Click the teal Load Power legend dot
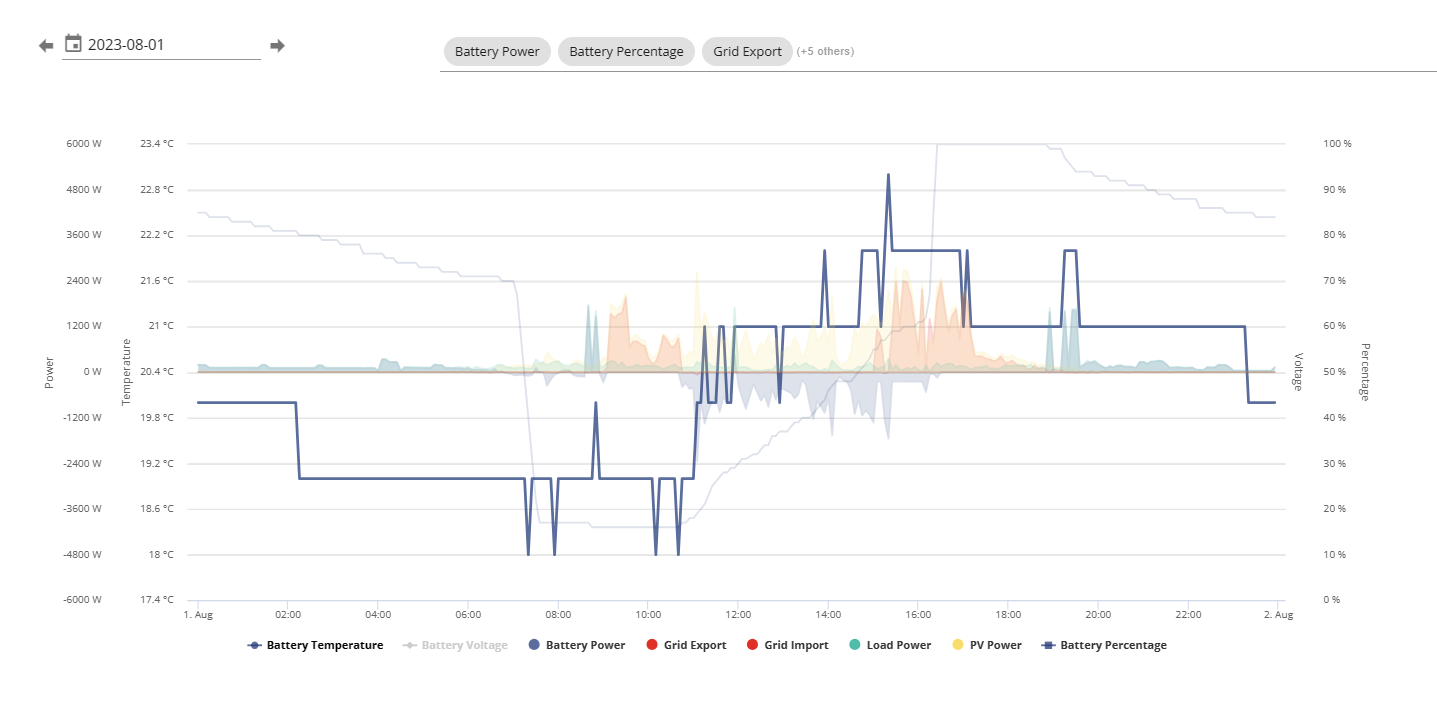This screenshot has width=1437, height=708. point(854,645)
